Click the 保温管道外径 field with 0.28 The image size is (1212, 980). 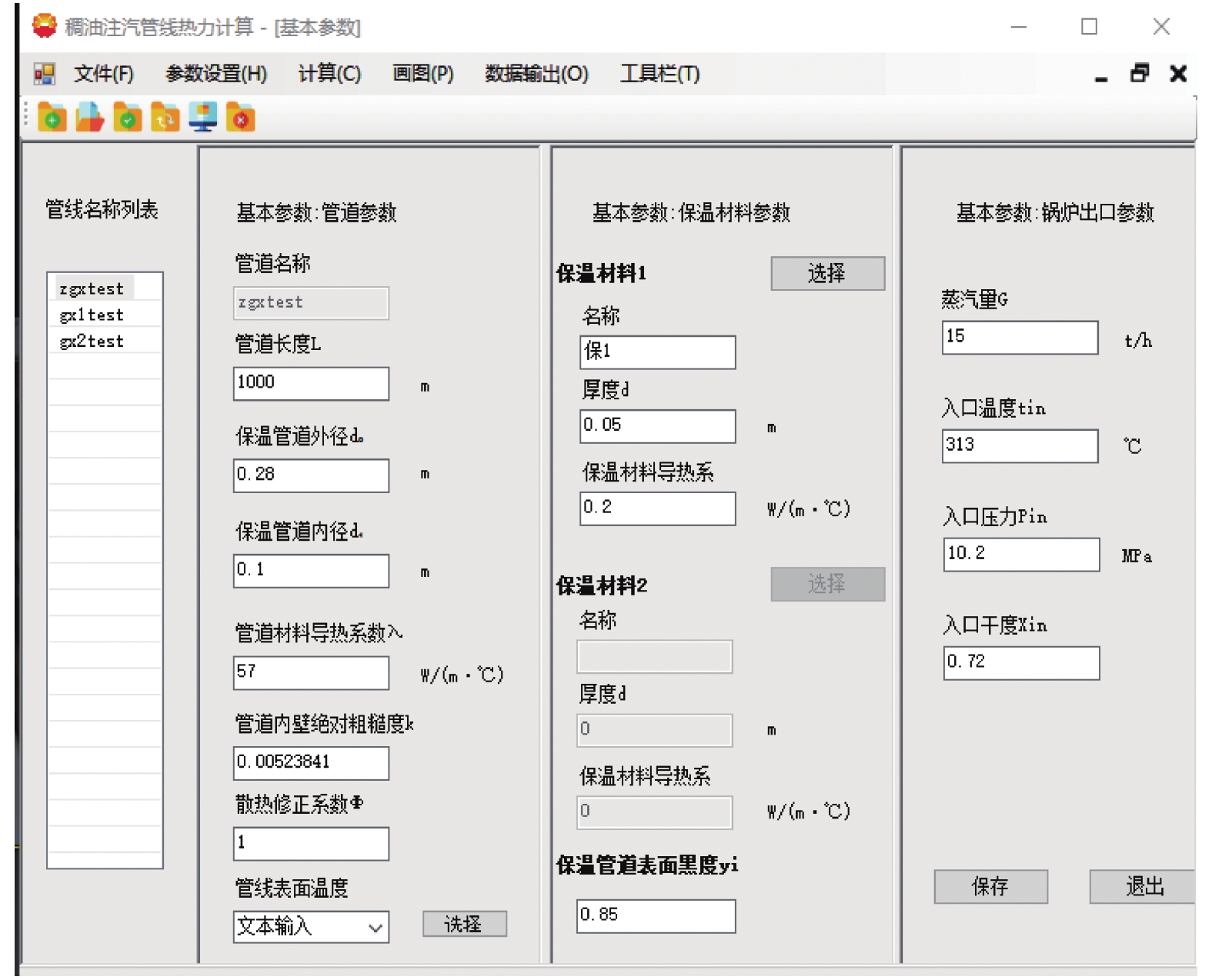tap(311, 475)
